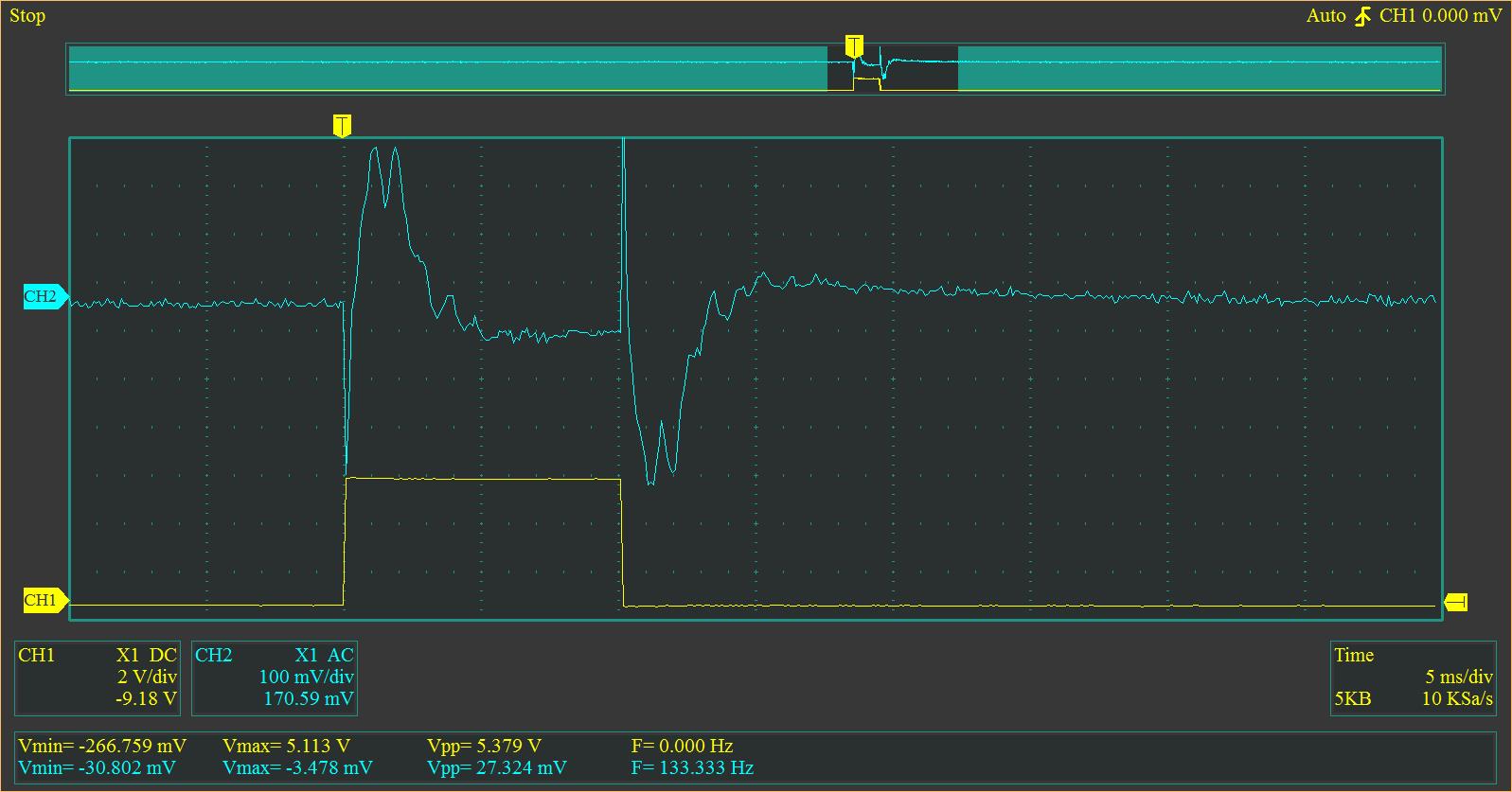Click the X1 DC coupling label of CH1
The width and height of the screenshot is (1512, 792).
tap(147, 655)
